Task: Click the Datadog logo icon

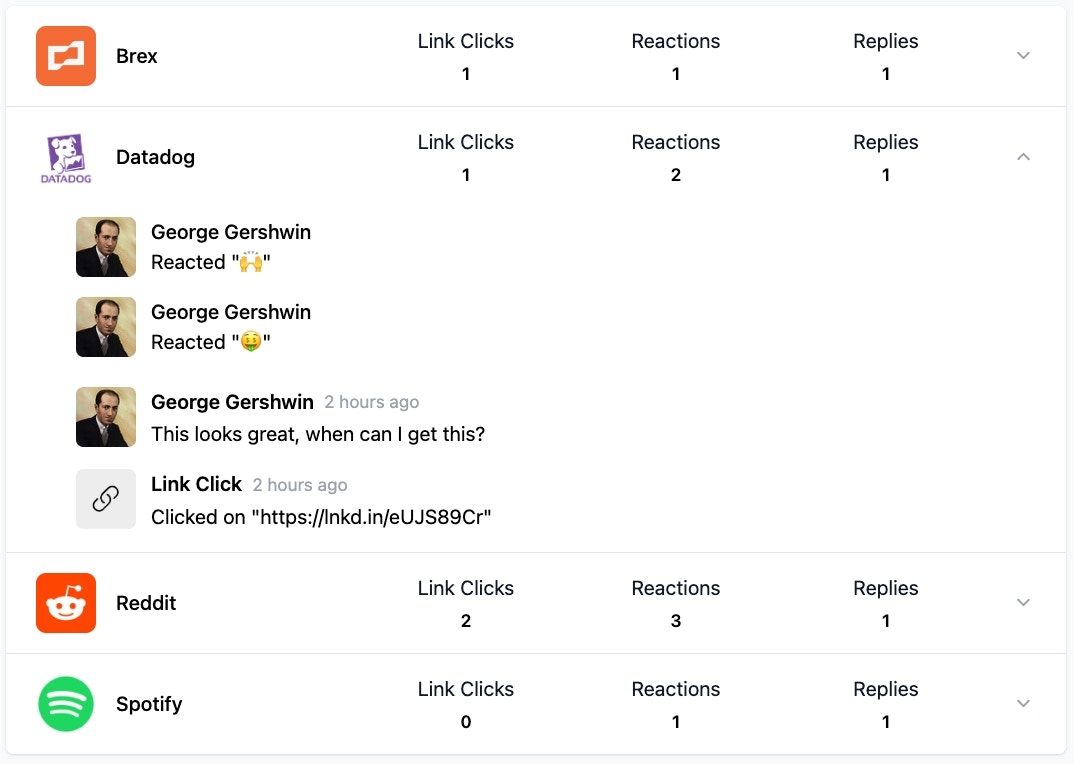Action: tap(66, 158)
